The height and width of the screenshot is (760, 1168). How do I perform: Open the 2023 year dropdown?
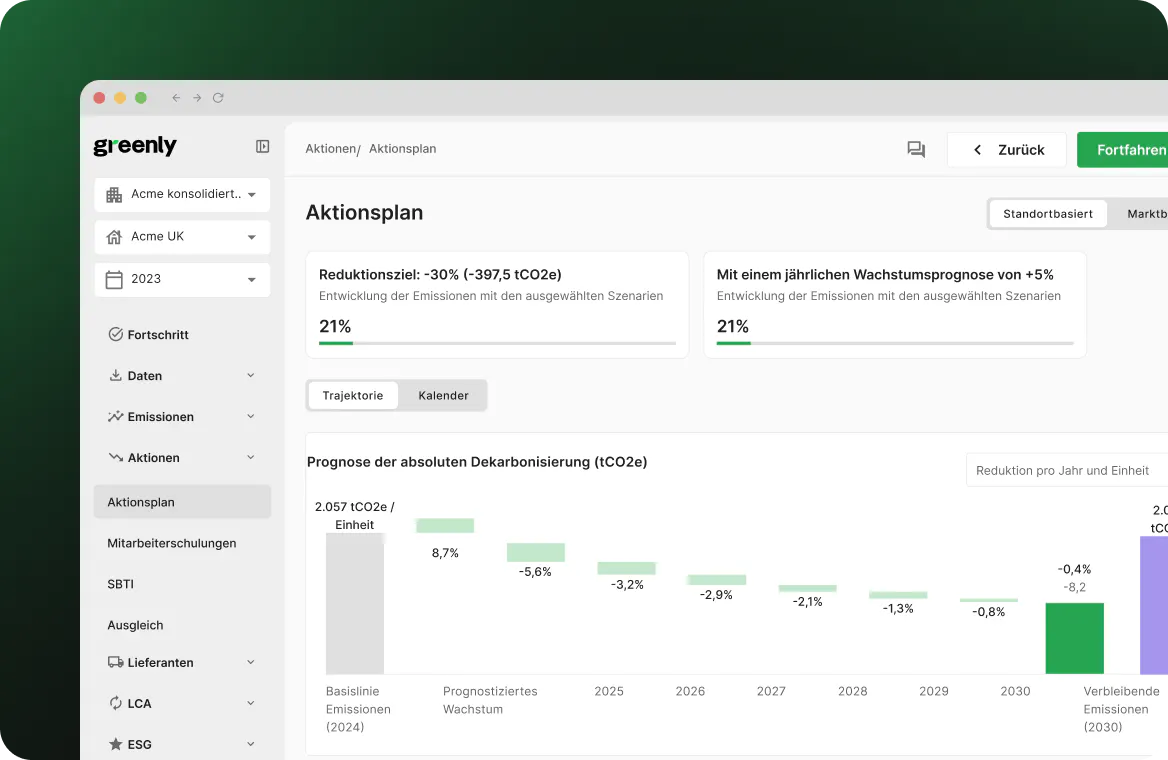click(182, 279)
